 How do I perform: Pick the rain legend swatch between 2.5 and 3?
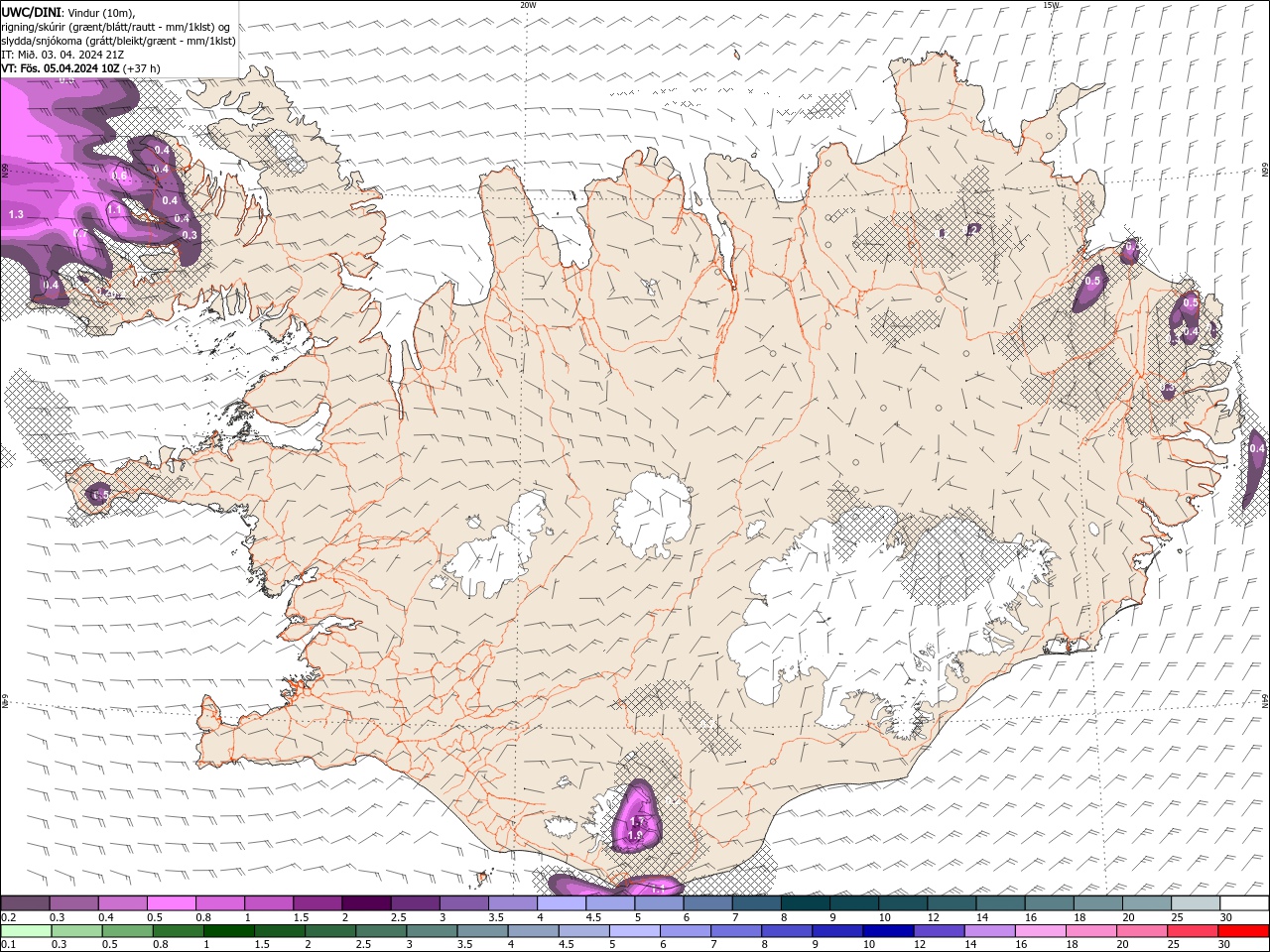click(x=381, y=931)
